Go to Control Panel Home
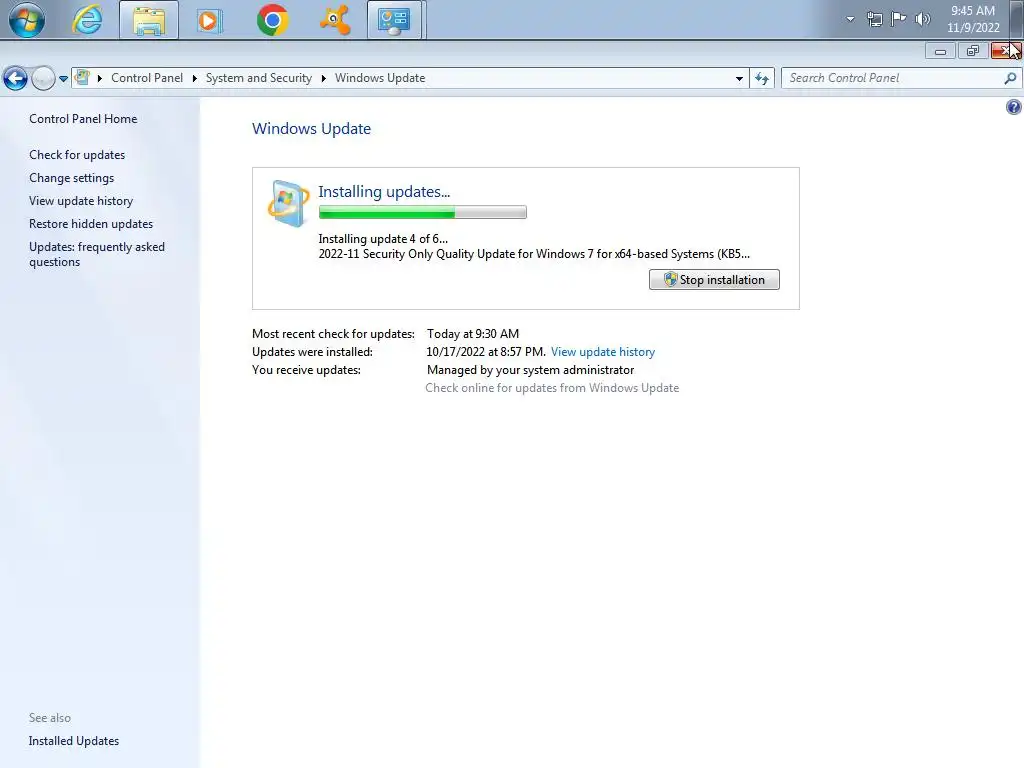The height and width of the screenshot is (768, 1024). click(x=83, y=119)
